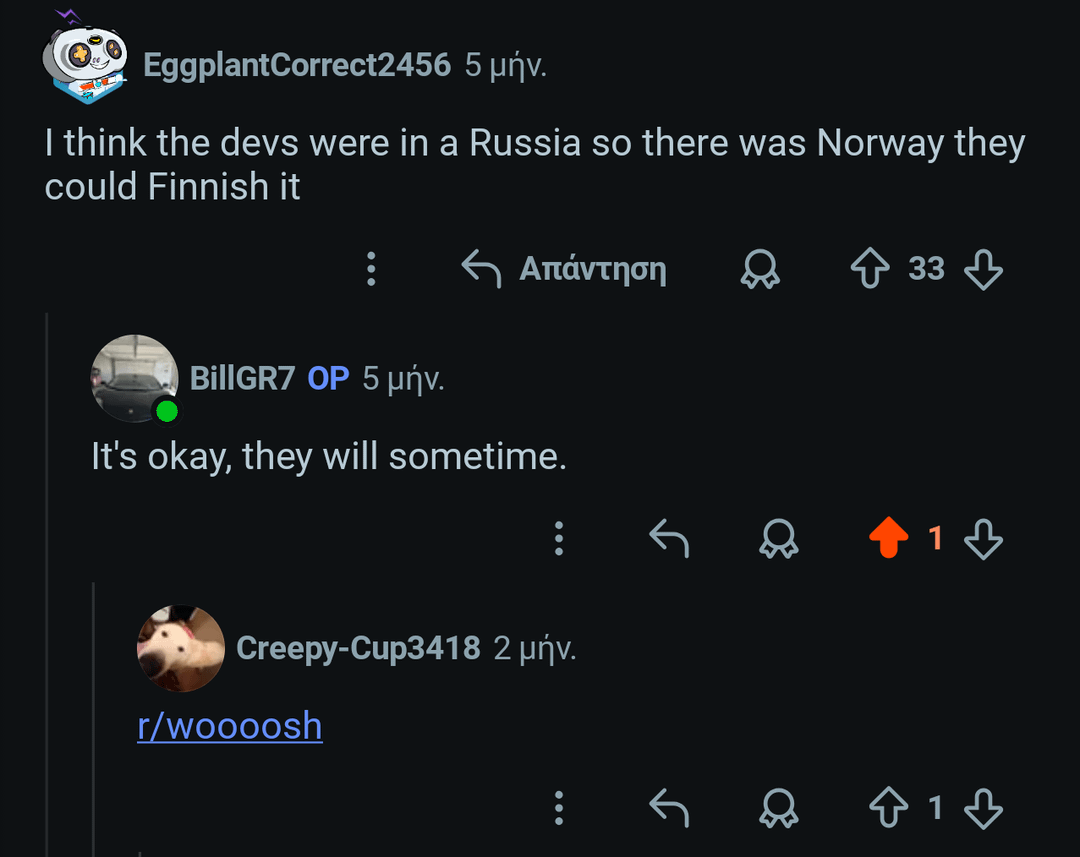The height and width of the screenshot is (857, 1080).
Task: Remove the orange upvote on BillGR7's comment
Action: (x=889, y=537)
